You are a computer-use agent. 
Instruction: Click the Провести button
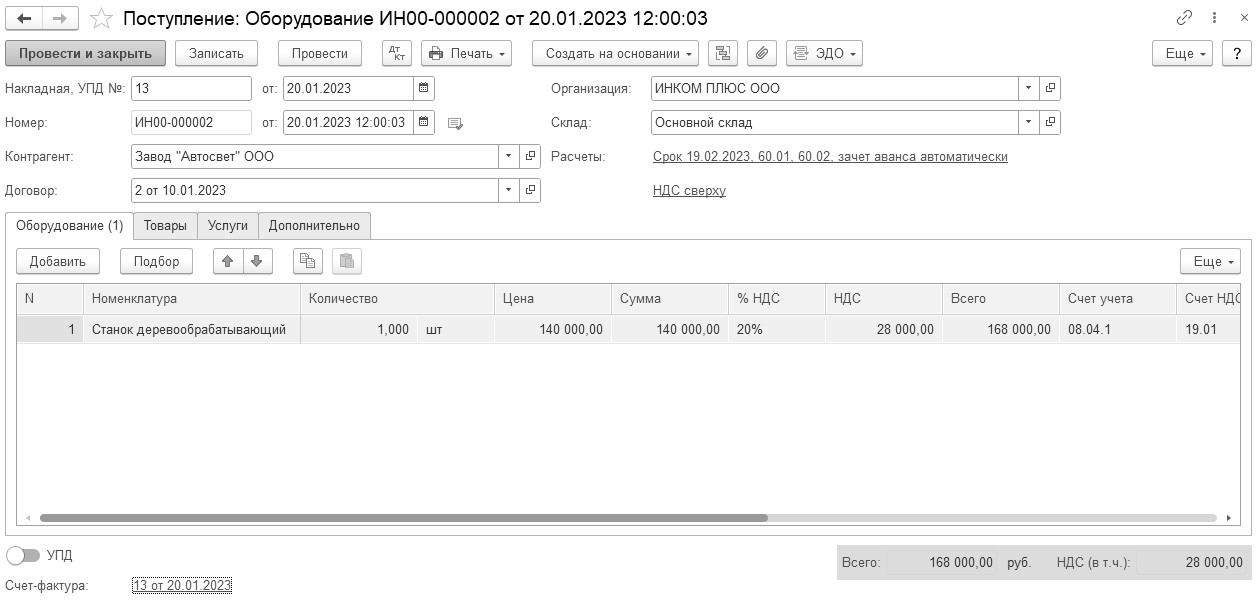click(320, 53)
